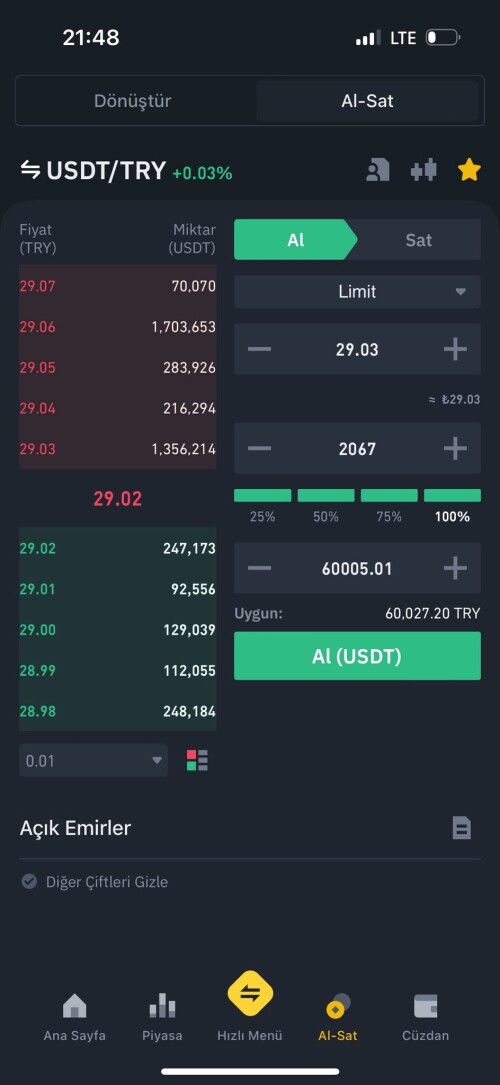Viewport: 500px width, 1085px height.
Task: Switch to Dönüştür tab
Action: tap(133, 101)
